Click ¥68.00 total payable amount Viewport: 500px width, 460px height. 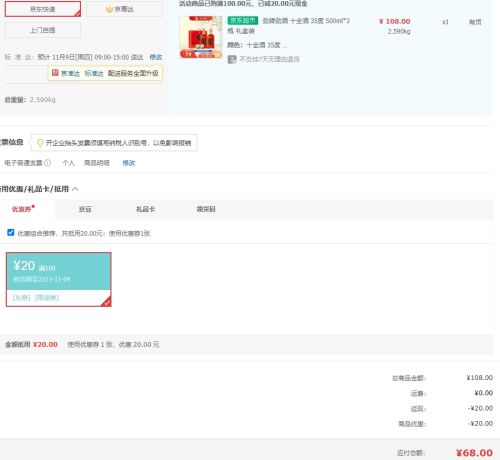point(474,453)
